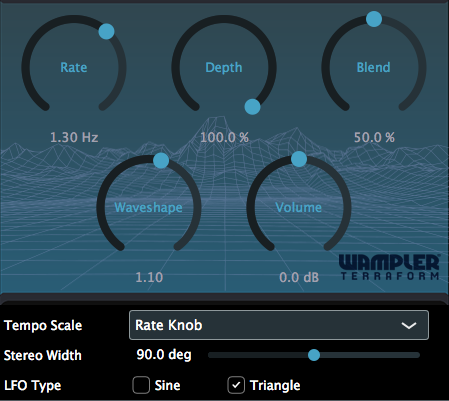Click the 50.0 % blend value
This screenshot has width=449, height=401.
click(x=374, y=137)
